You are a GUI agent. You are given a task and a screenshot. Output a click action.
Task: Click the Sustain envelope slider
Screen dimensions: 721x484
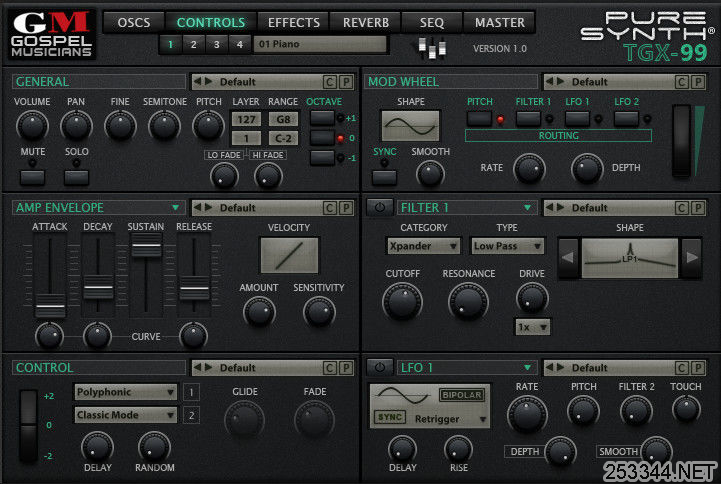tap(146, 245)
